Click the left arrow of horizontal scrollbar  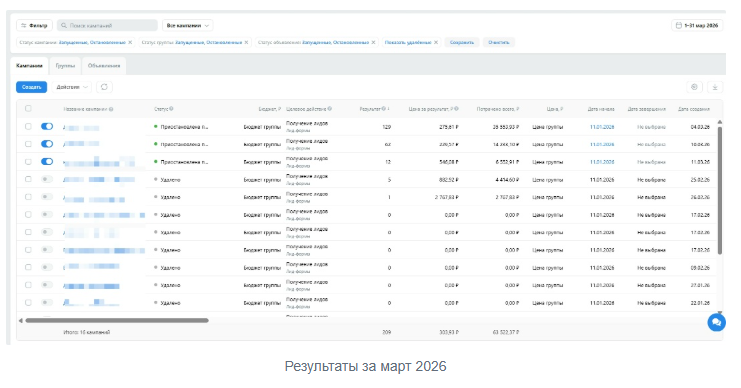(20, 320)
